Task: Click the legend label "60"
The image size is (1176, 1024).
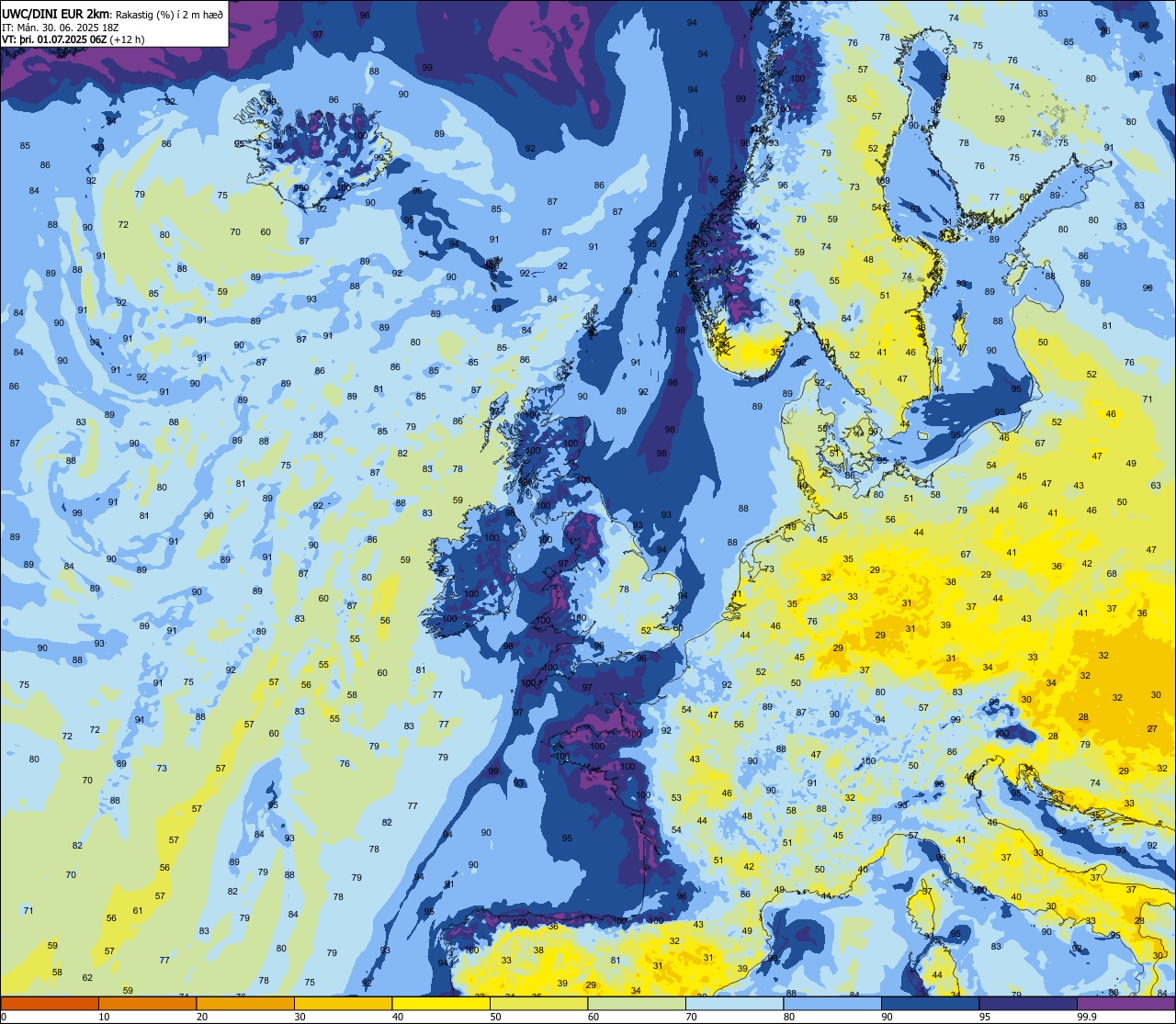Action: [x=594, y=1017]
